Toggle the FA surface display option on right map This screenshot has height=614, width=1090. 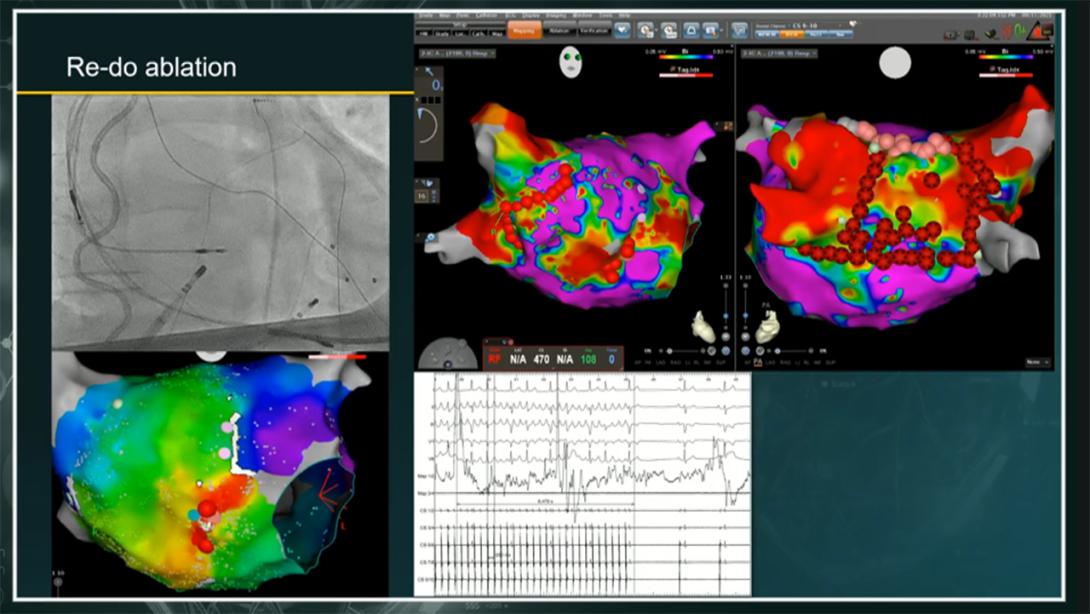coord(758,362)
